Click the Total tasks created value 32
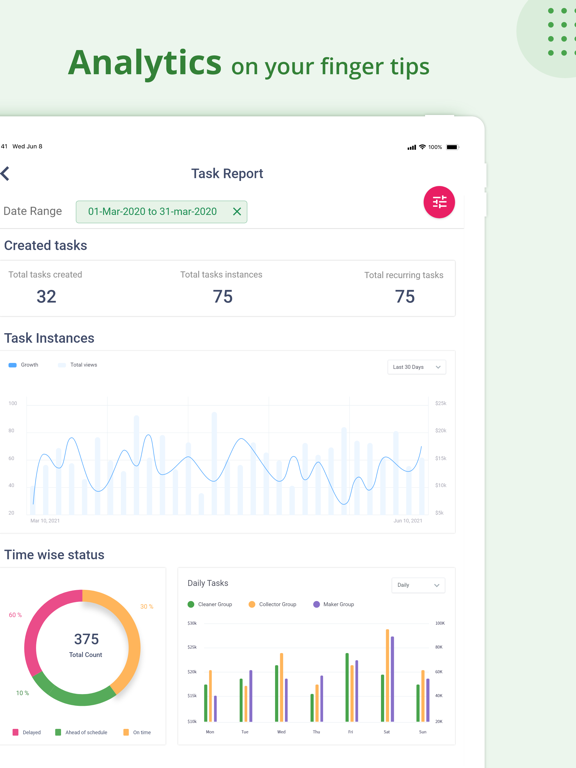Viewport: 576px width, 768px height. click(46, 296)
